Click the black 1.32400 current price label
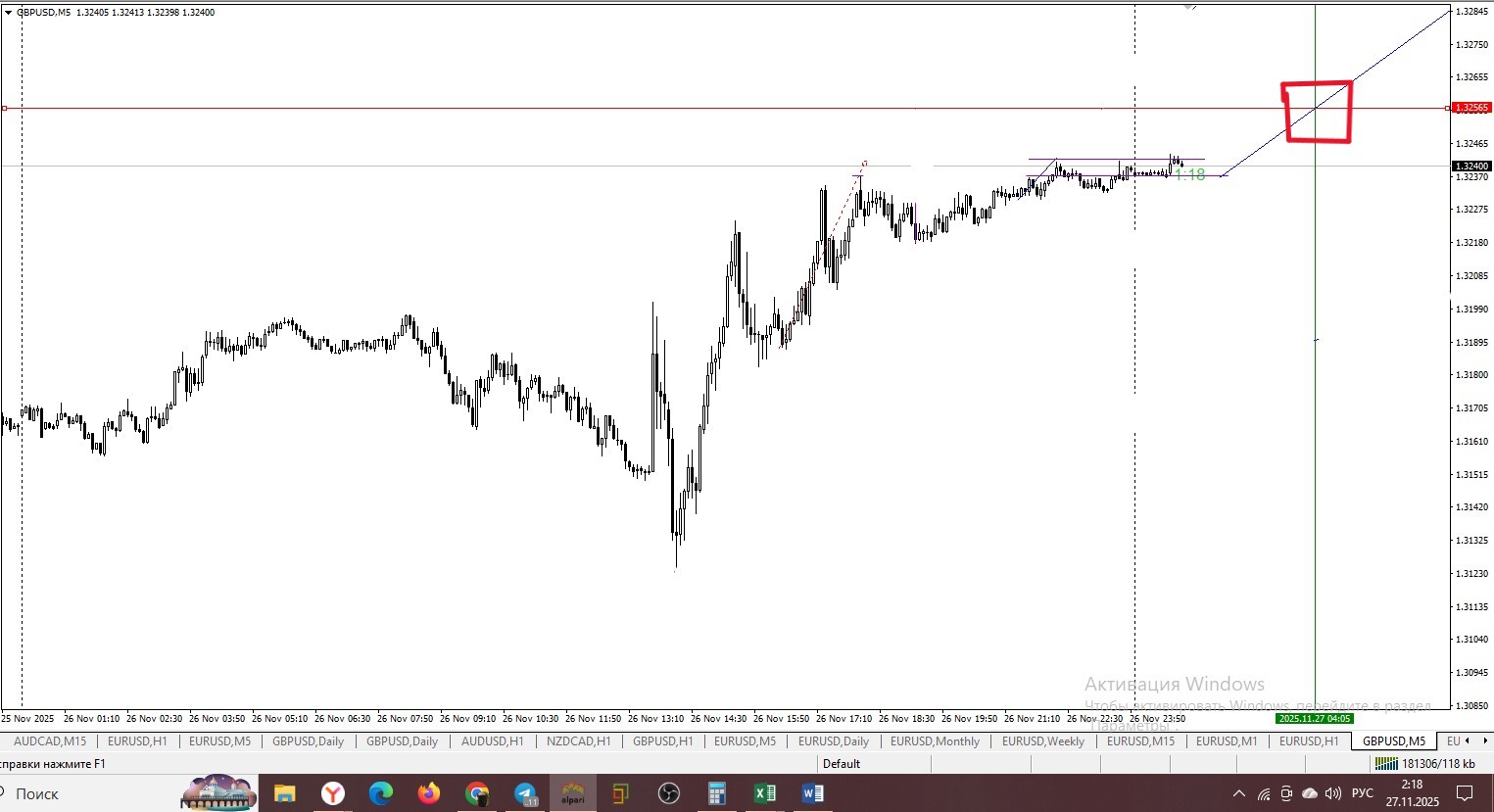This screenshot has width=1494, height=812. tap(1471, 167)
